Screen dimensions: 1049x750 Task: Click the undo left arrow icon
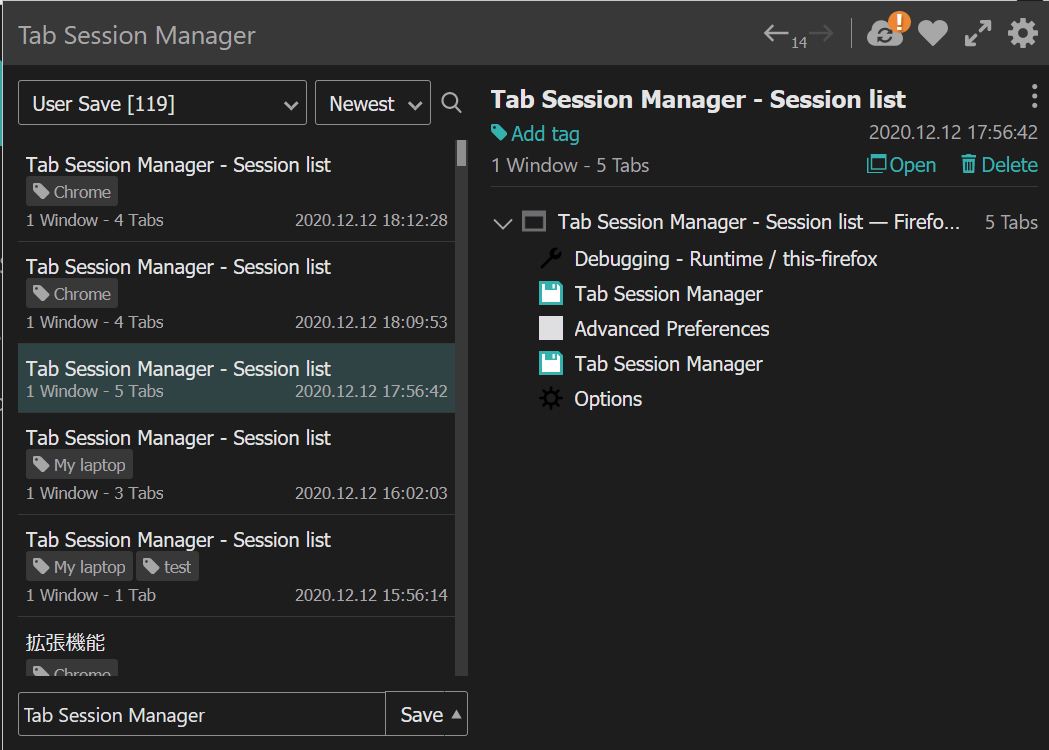pos(776,33)
